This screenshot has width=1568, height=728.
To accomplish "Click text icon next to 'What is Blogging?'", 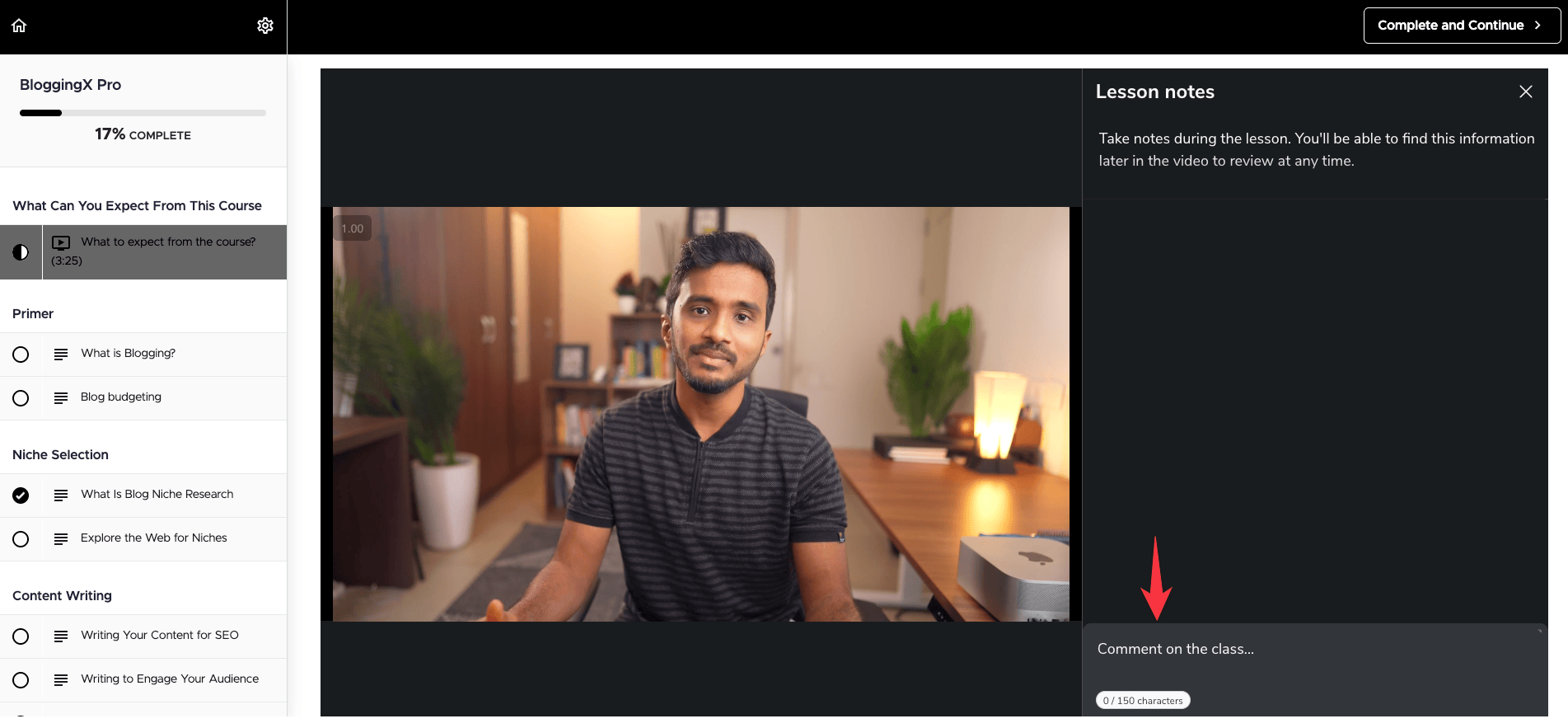I will 61,355.
